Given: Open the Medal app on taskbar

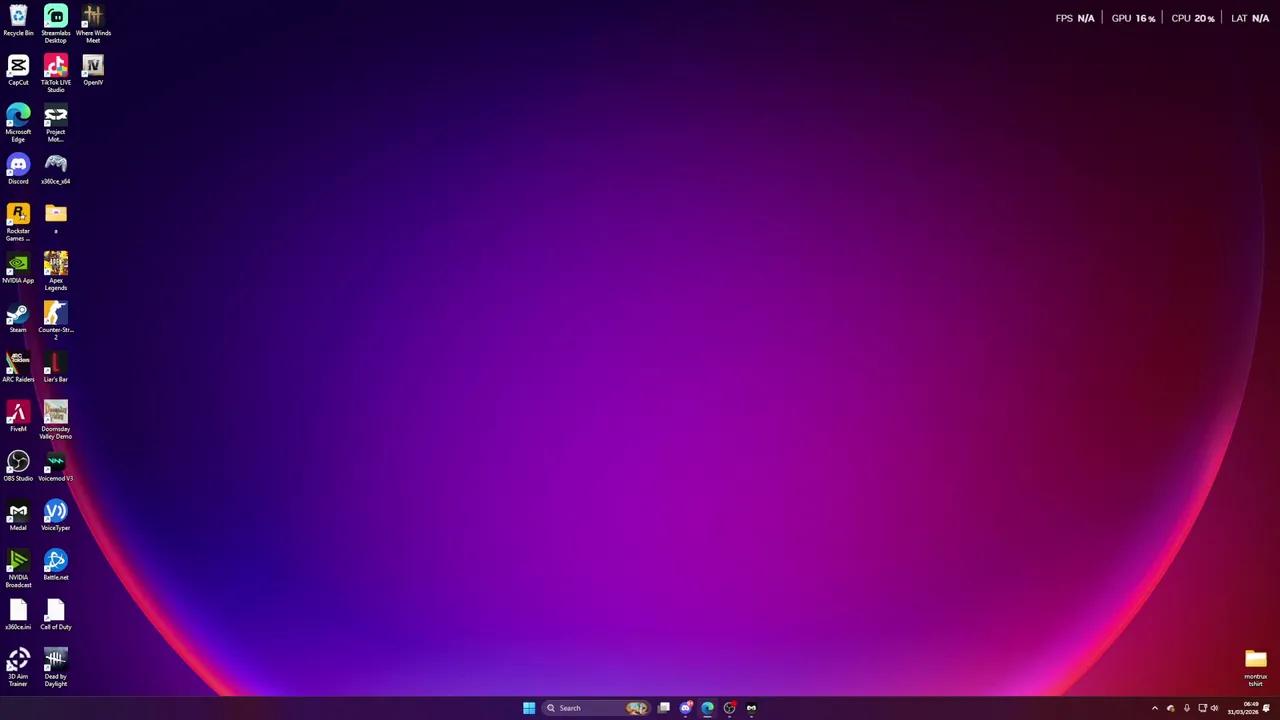Looking at the screenshot, I should tap(752, 708).
